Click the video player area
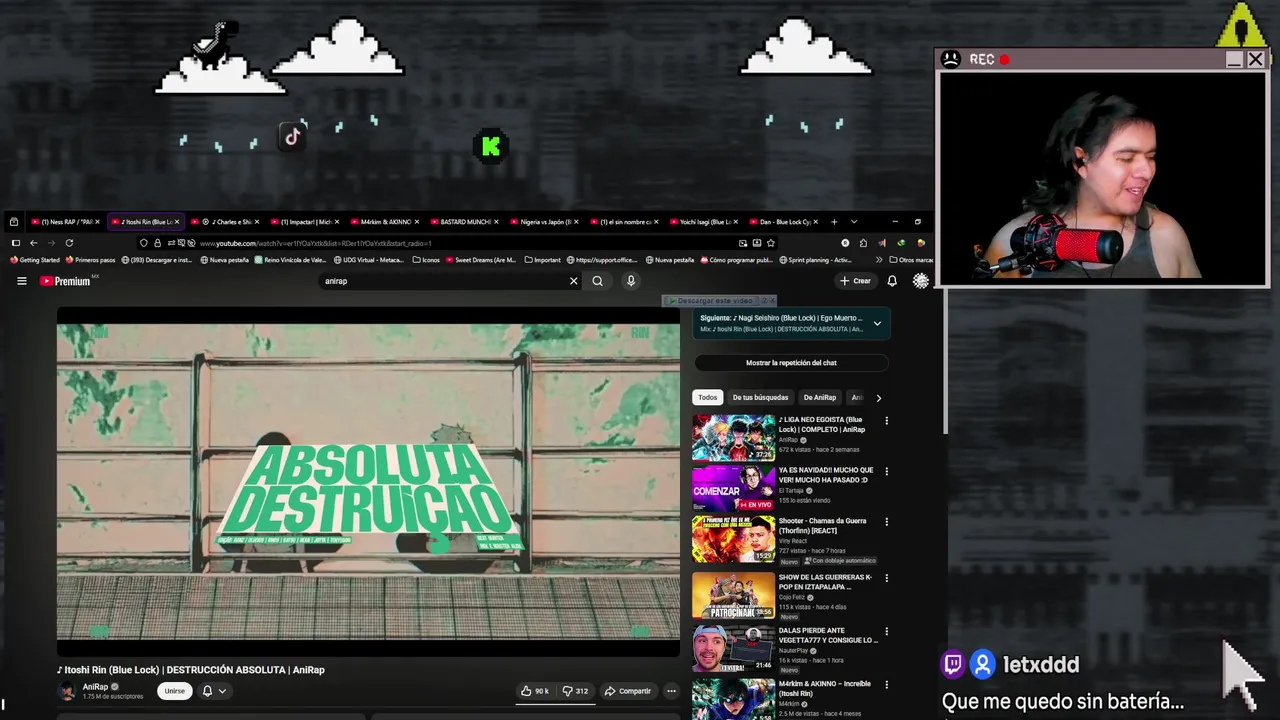The image size is (1280, 720). coord(368,482)
